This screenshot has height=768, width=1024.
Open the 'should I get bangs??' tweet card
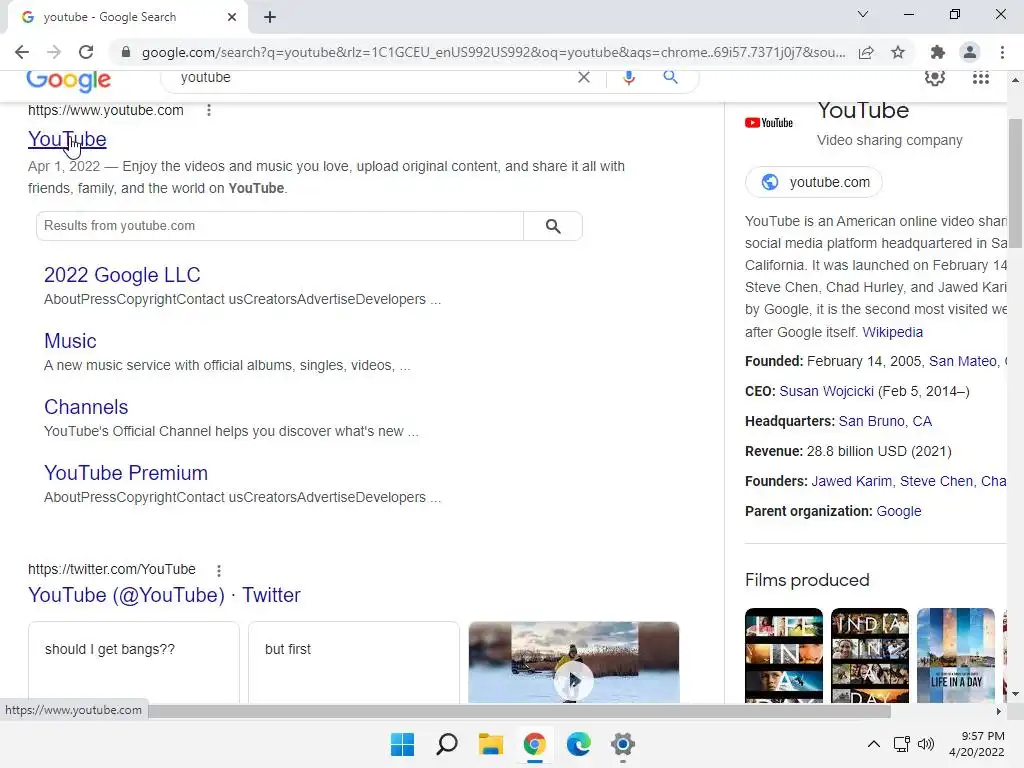tap(134, 662)
